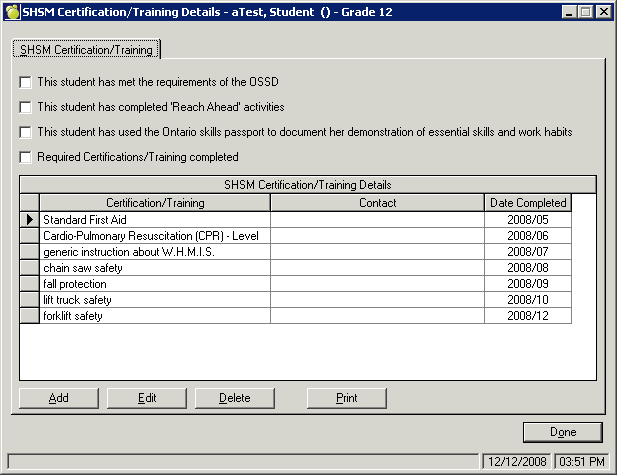Click the Contact column header

377,203
